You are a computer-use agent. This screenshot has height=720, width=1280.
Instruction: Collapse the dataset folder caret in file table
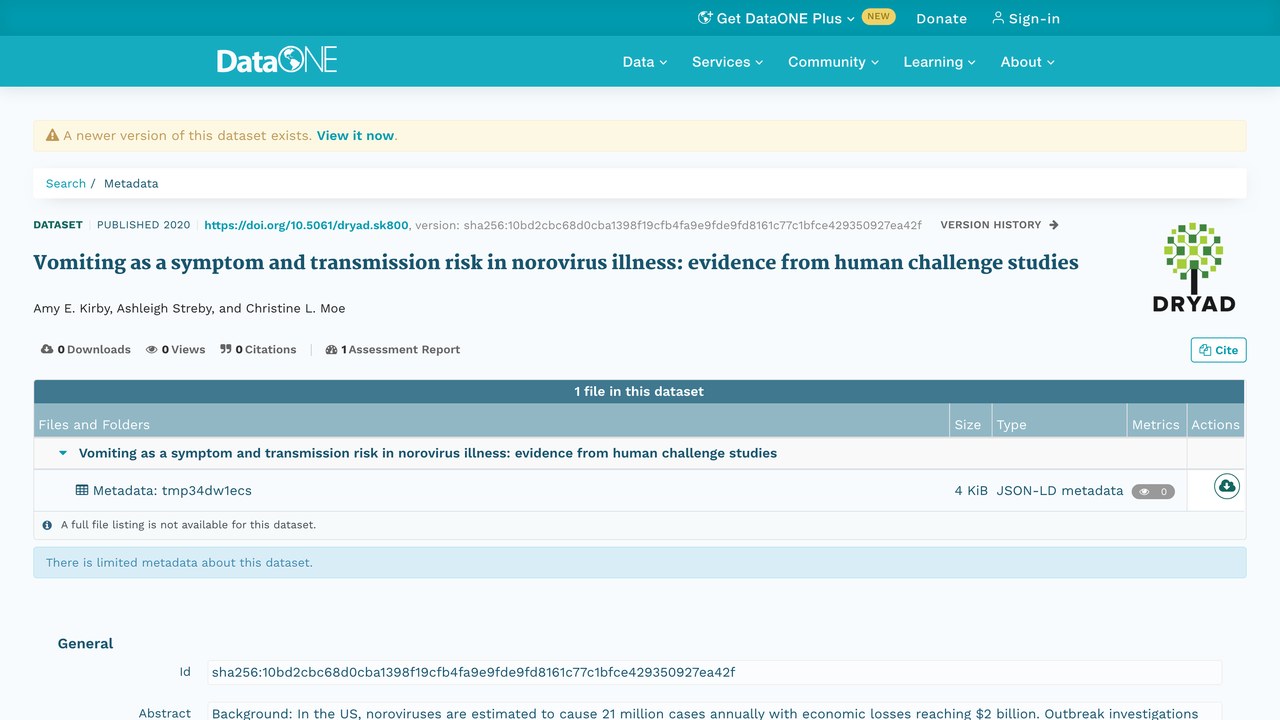[63, 453]
